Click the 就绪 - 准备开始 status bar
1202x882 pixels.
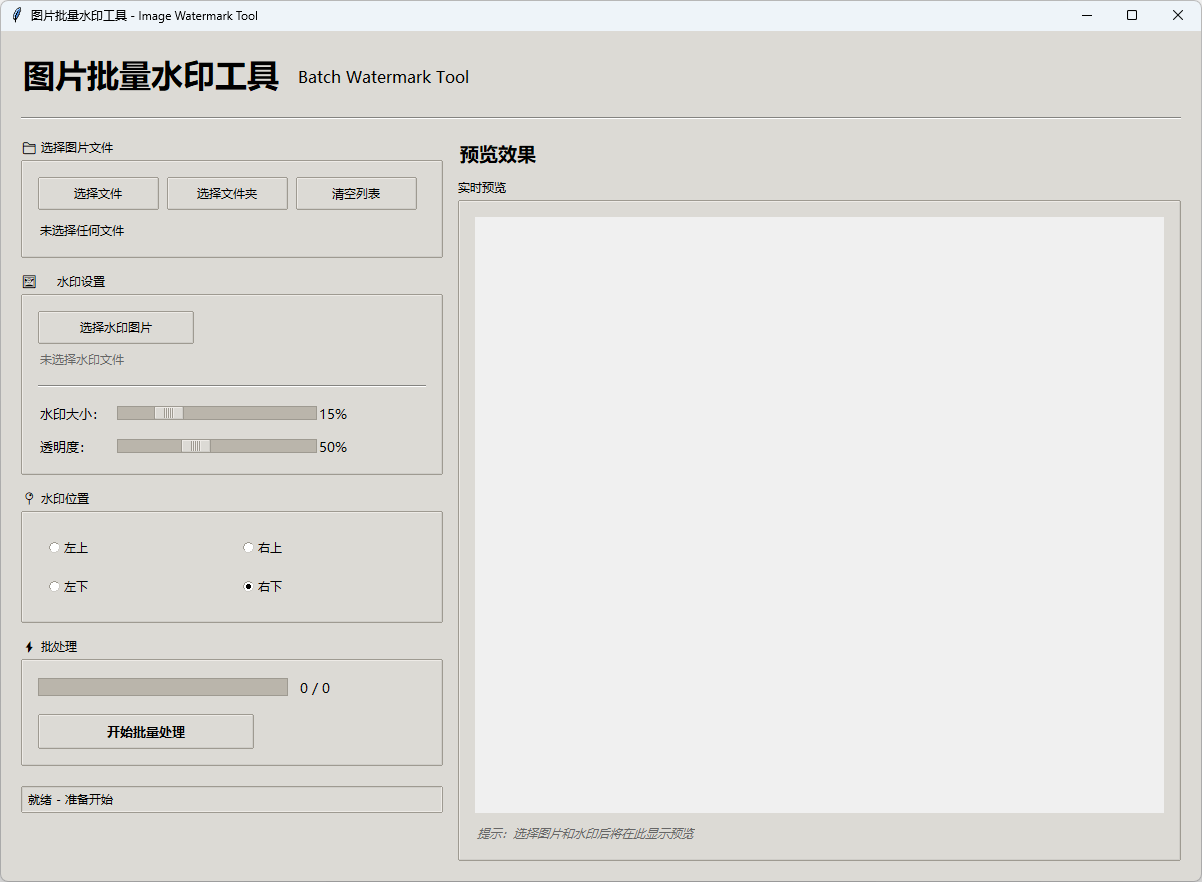pyautogui.click(x=232, y=800)
